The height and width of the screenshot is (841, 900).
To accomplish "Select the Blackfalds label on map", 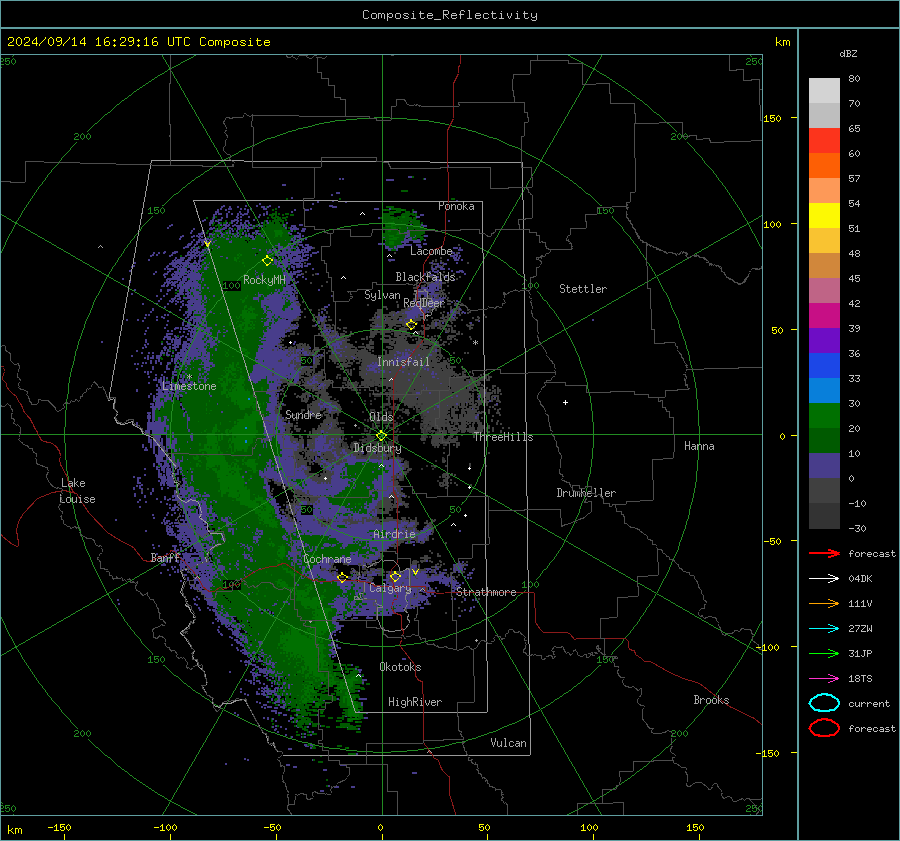I will [425, 277].
